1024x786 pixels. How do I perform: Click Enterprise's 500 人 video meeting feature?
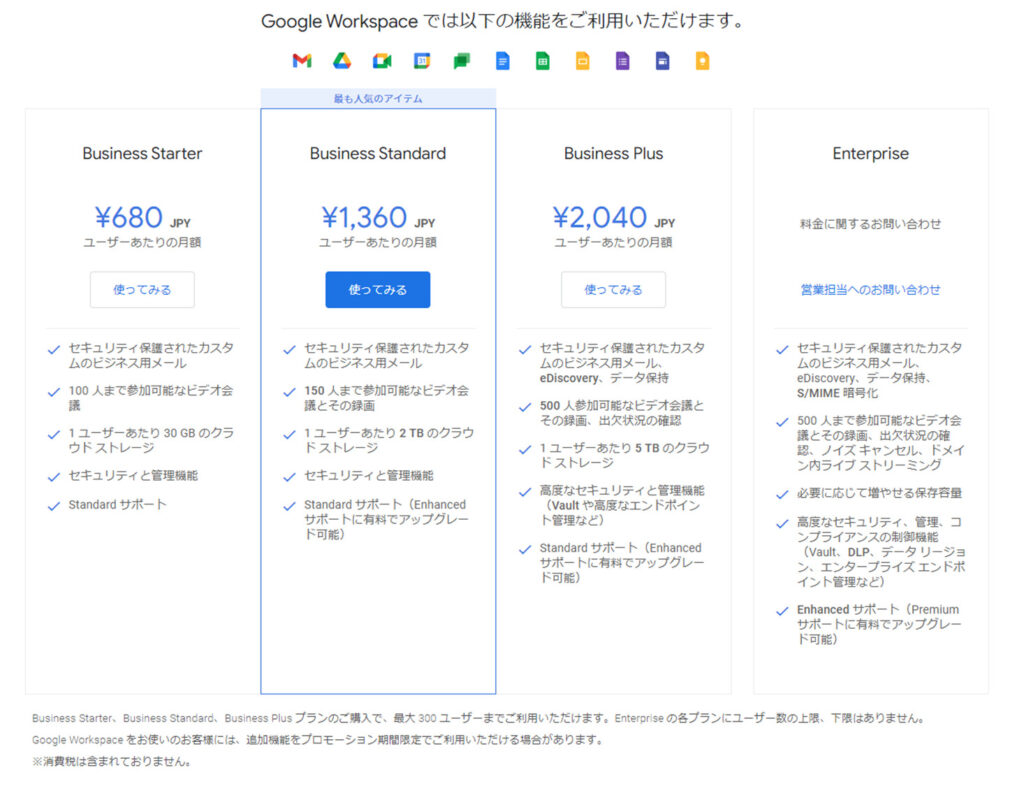pos(880,442)
